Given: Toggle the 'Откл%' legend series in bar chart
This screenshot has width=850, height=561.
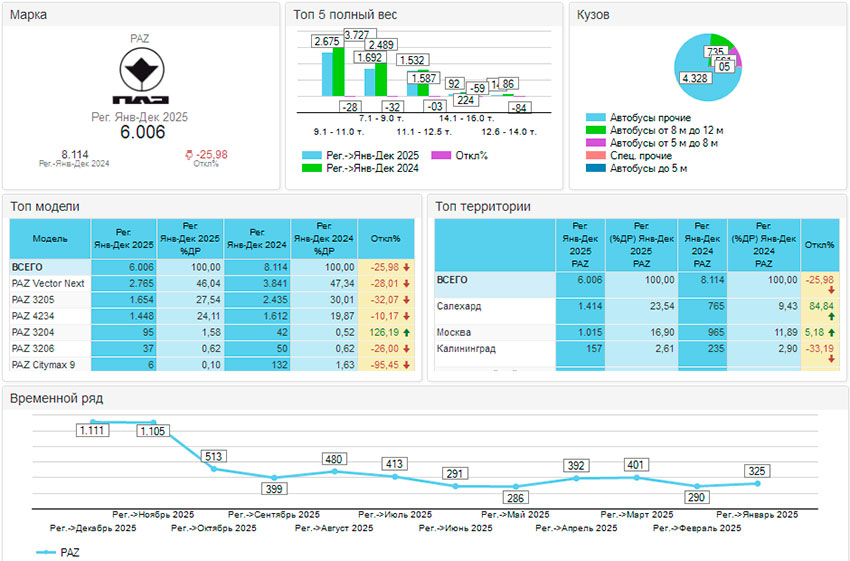Looking at the screenshot, I should 465,156.
